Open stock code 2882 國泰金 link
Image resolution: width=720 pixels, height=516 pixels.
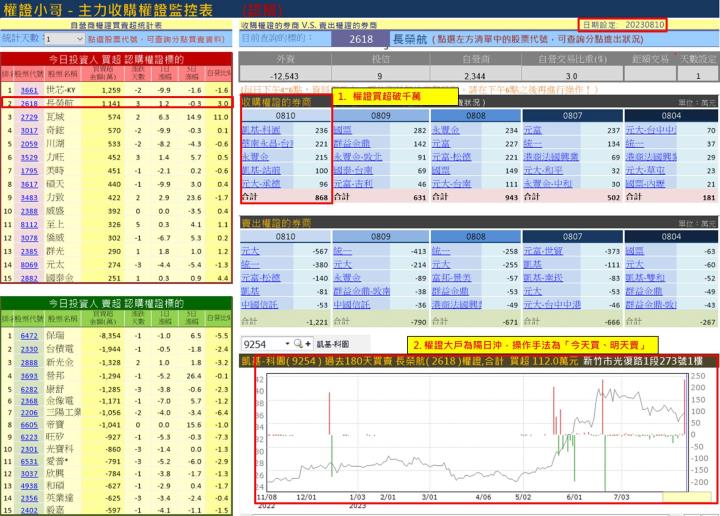click(x=29, y=278)
